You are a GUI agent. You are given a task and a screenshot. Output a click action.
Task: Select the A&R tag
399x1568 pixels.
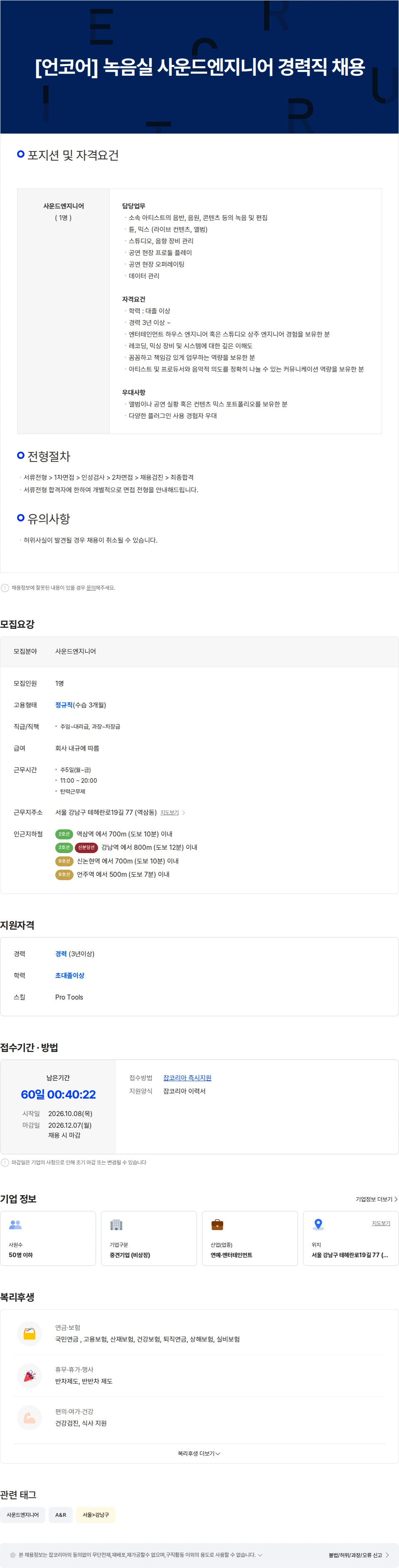pos(61,1514)
